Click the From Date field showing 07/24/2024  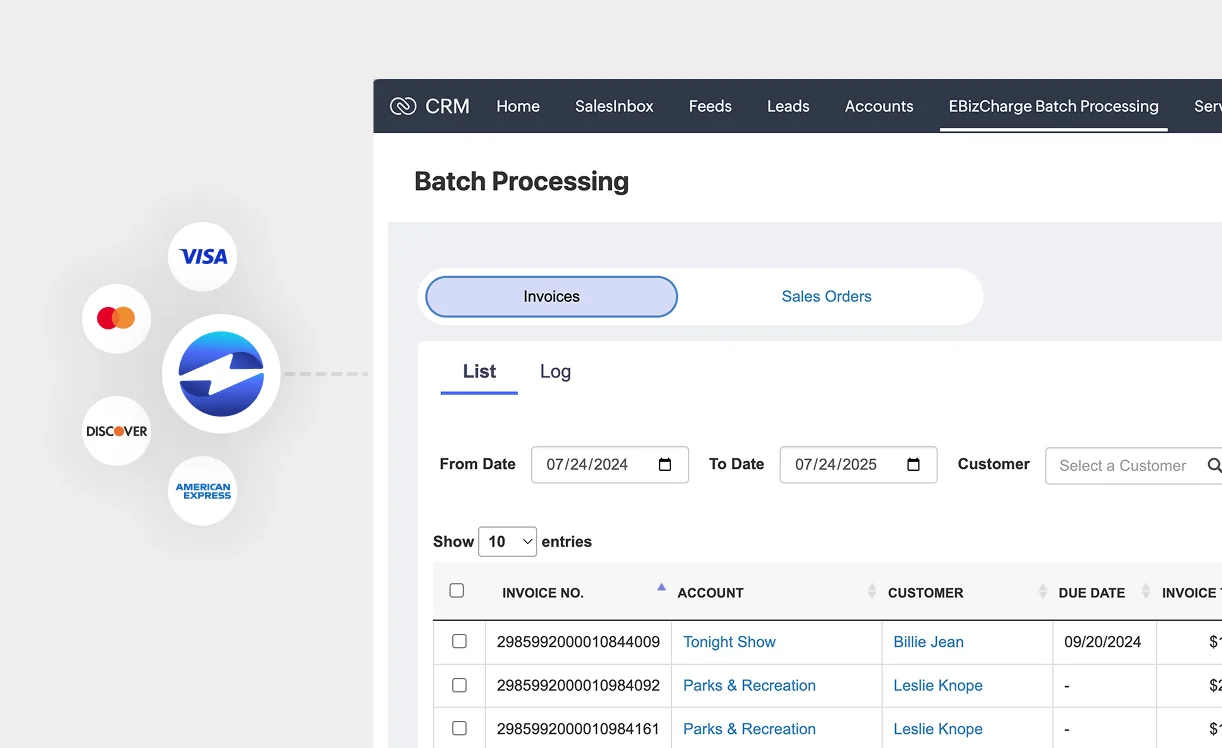click(x=610, y=465)
